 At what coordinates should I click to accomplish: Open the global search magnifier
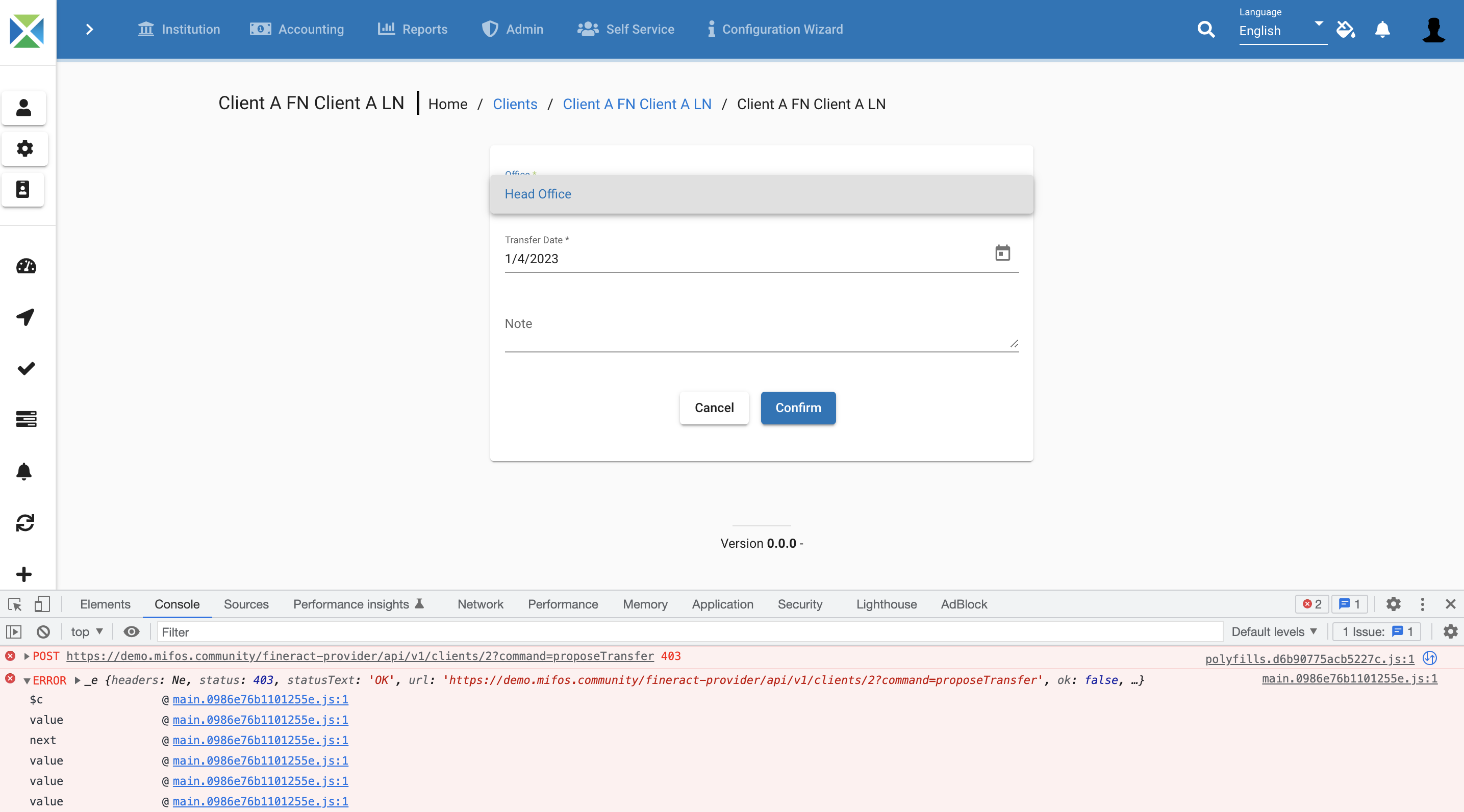pos(1205,30)
